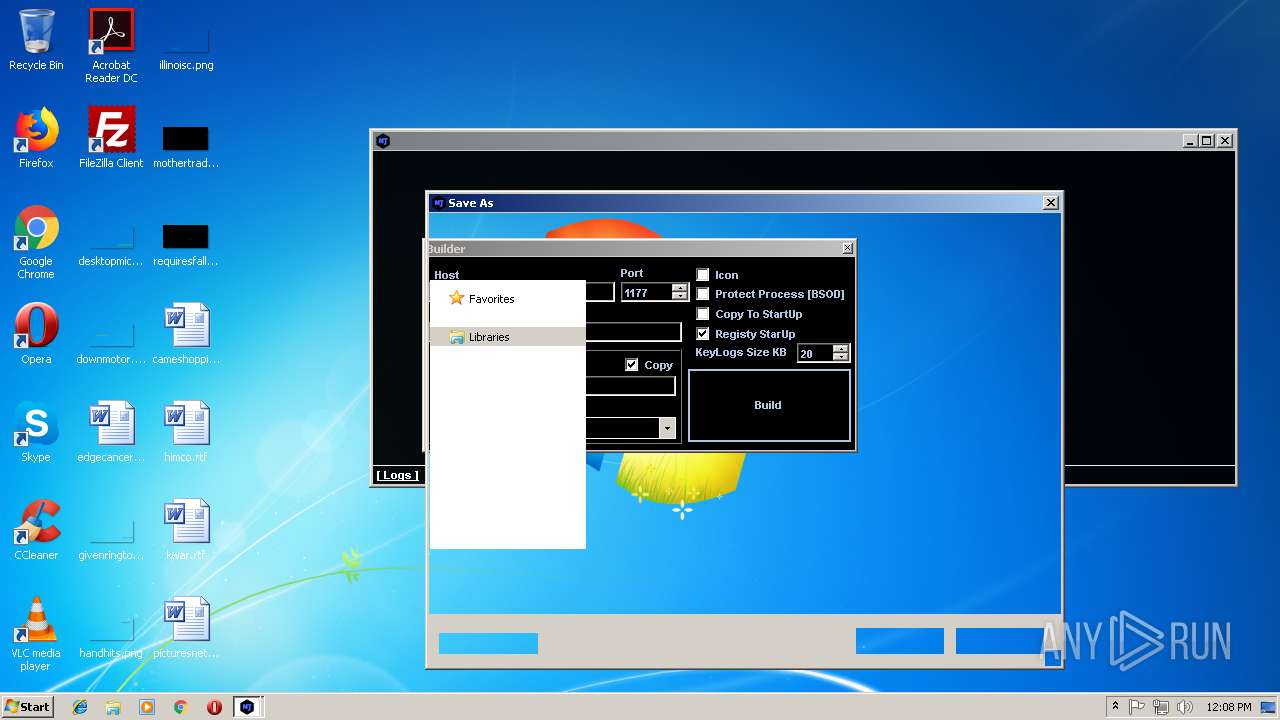This screenshot has height=720, width=1280.
Task: Open the volume control in system tray
Action: 1185,707
